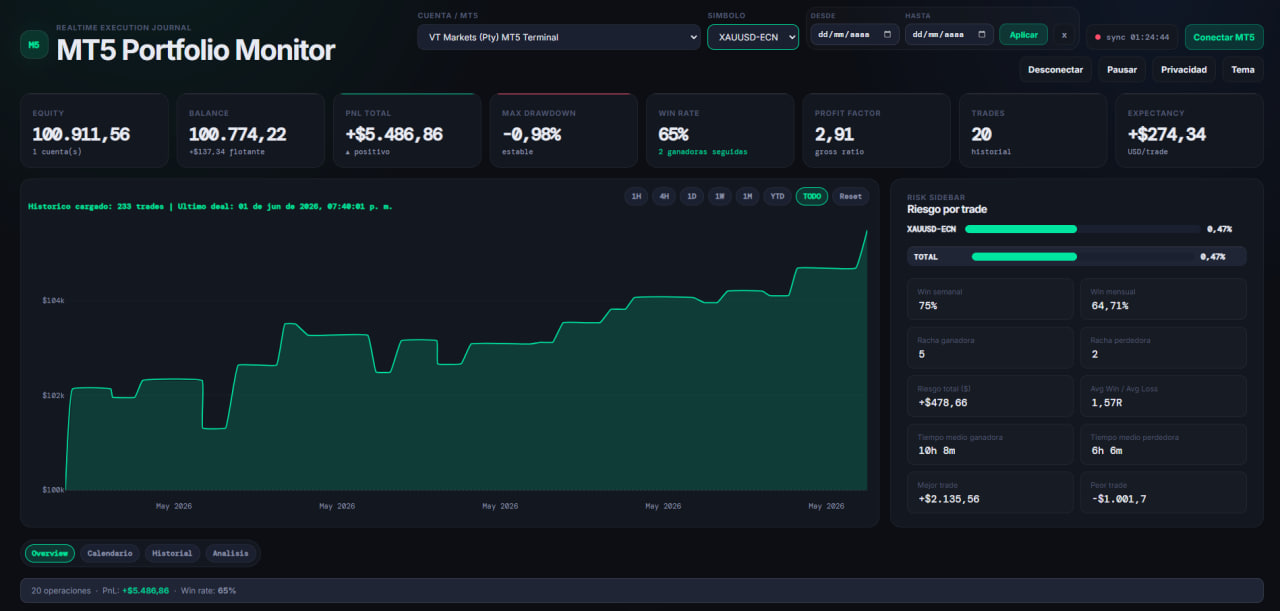Image resolution: width=1280 pixels, height=611 pixels.
Task: Click the Riesgo total +$478,66 tile
Action: 990,395
